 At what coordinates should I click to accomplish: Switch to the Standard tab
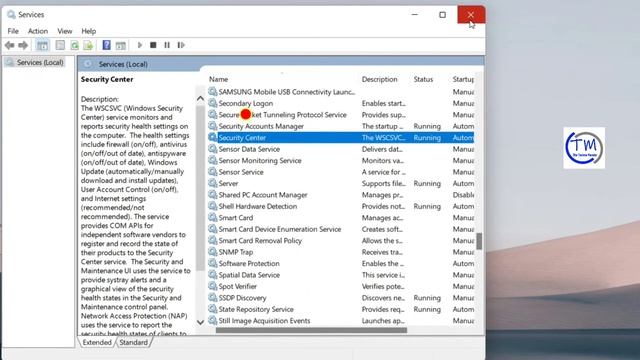(x=133, y=342)
